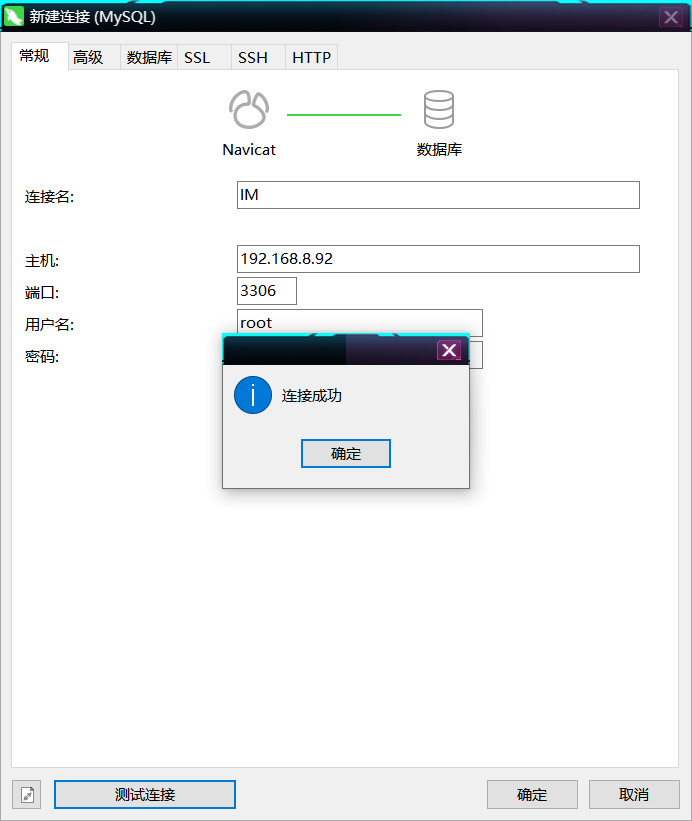692x821 pixels.
Task: Click the blue info icon in popup
Action: [253, 395]
